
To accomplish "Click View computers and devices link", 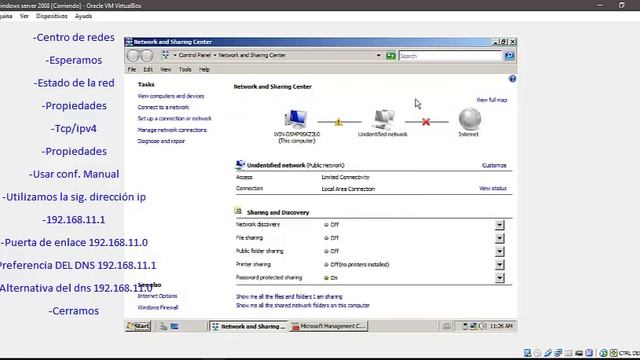I will point(171,96).
